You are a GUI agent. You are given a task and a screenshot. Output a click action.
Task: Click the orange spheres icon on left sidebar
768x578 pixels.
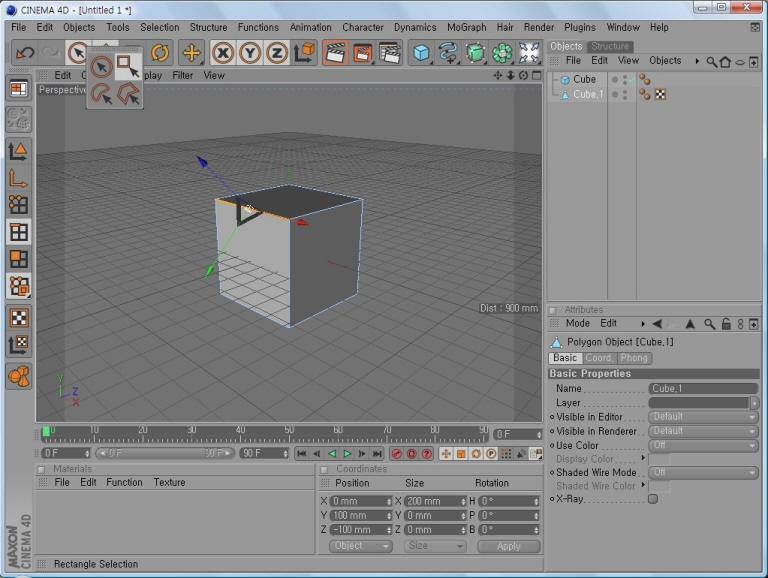tap(19, 376)
